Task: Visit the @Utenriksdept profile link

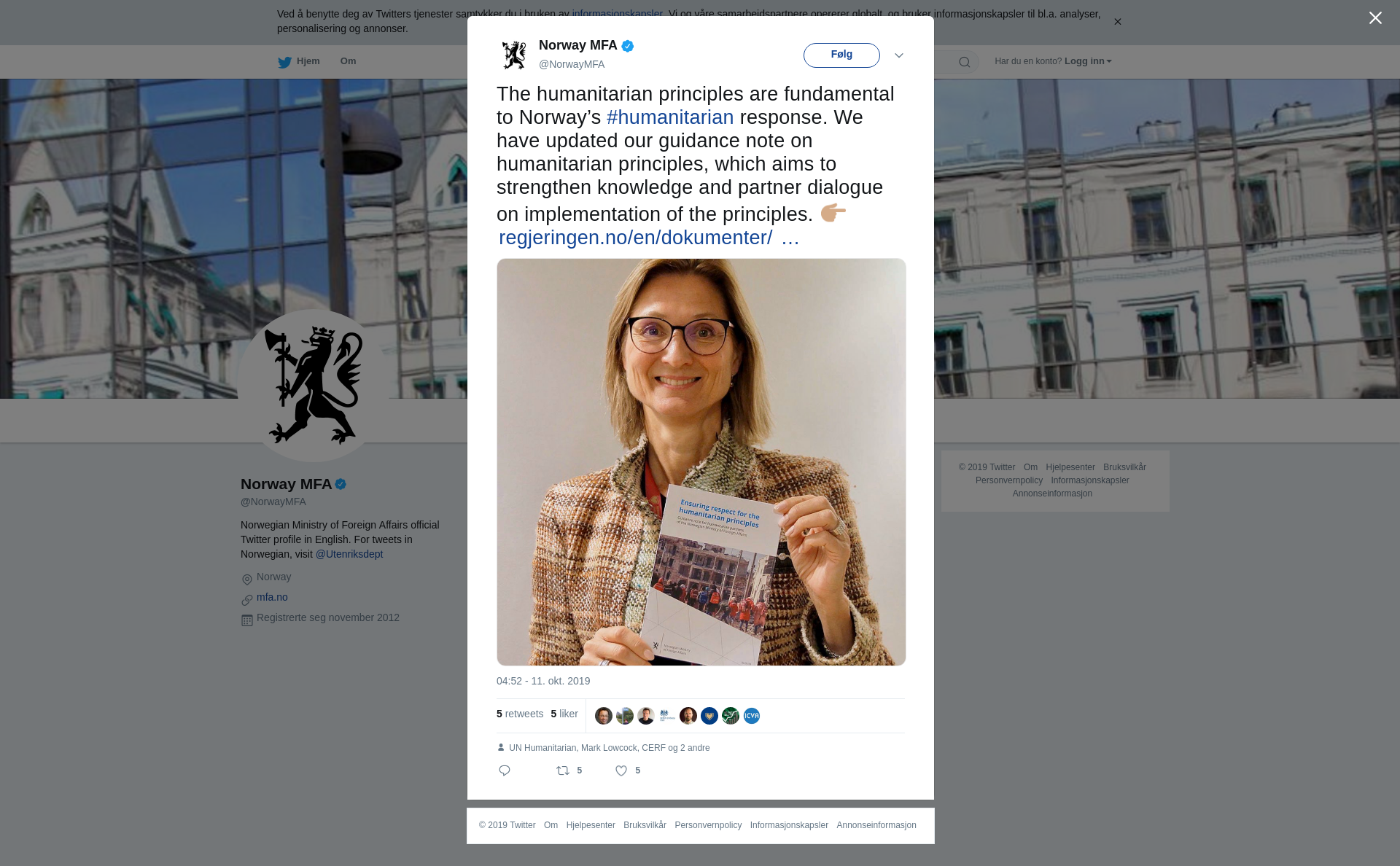Action: point(349,554)
